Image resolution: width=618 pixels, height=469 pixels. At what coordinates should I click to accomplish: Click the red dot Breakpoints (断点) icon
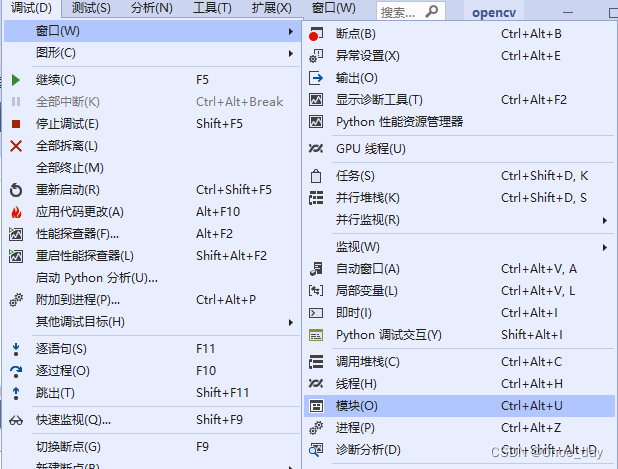316,34
